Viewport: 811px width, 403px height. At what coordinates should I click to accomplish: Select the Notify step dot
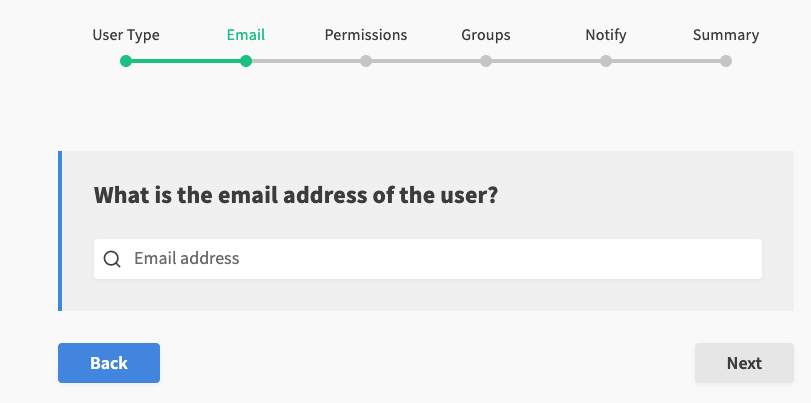click(x=606, y=61)
